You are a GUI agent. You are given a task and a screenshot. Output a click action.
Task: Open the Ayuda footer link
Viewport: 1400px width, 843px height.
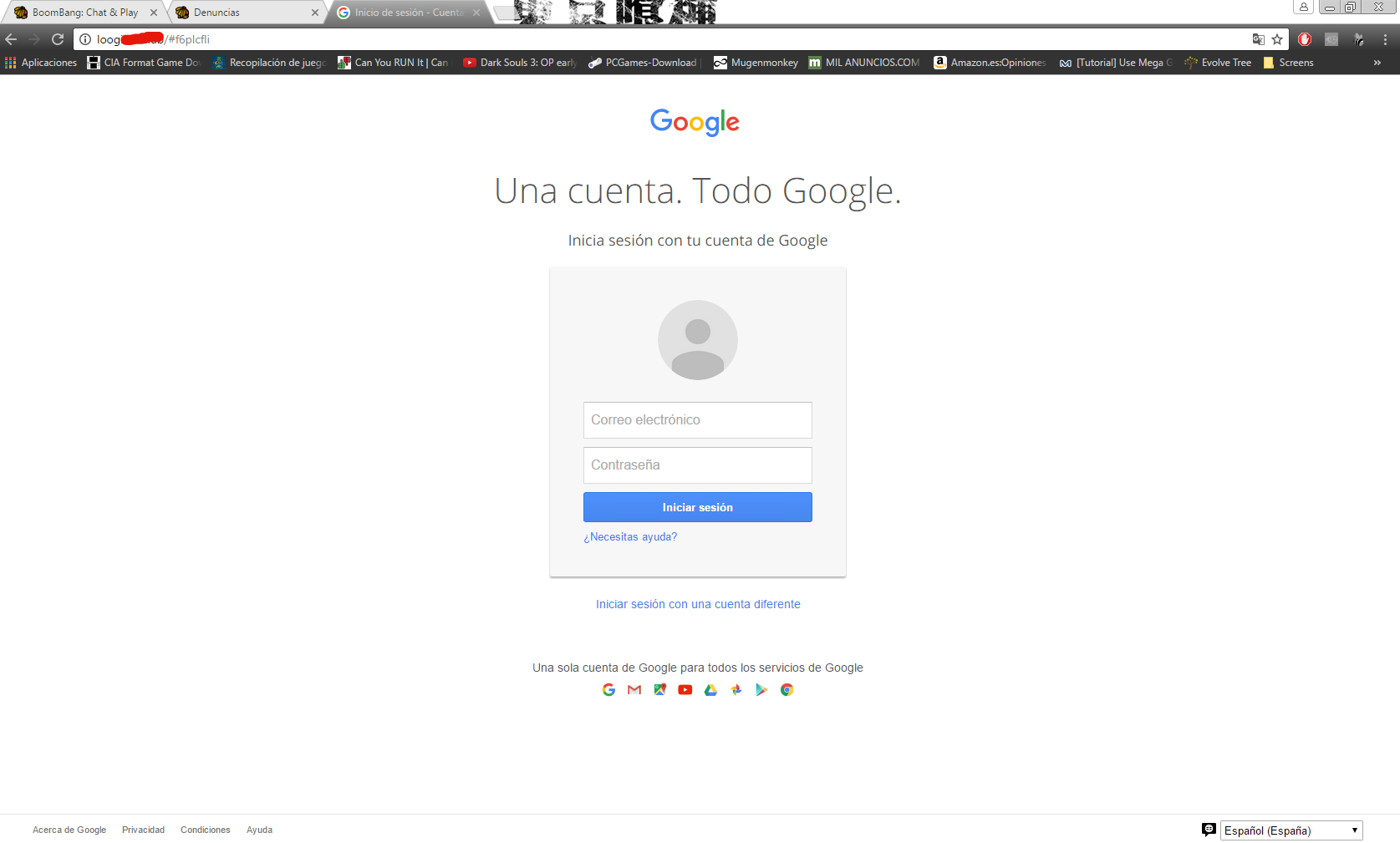coord(259,830)
